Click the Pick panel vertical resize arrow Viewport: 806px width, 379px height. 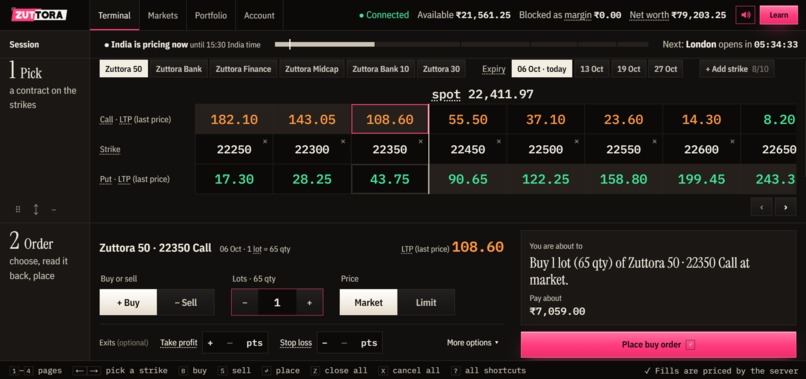(x=36, y=209)
